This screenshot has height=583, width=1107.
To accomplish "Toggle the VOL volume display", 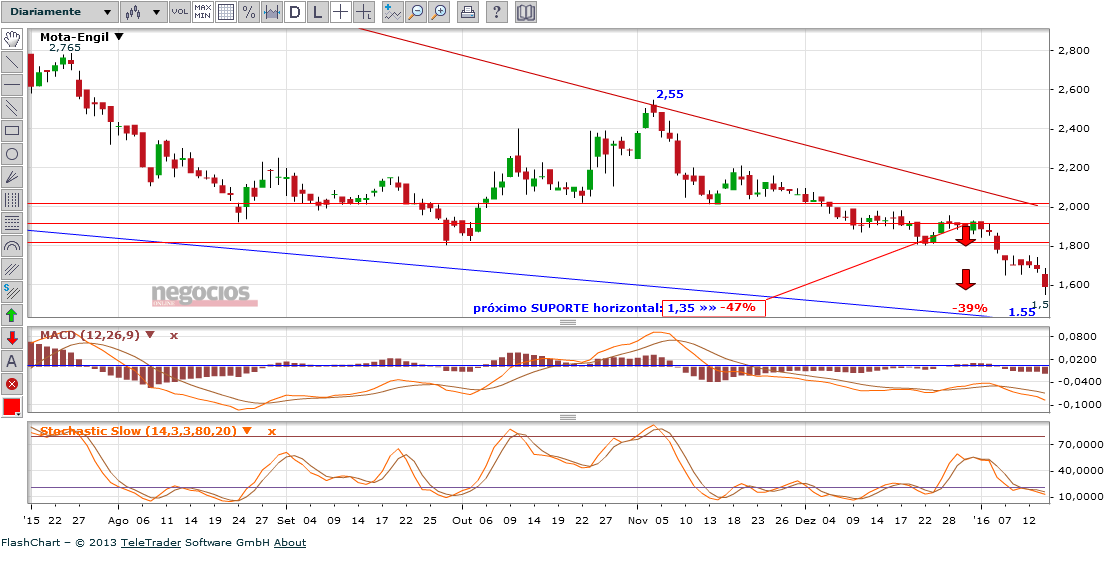I will coord(179,12).
